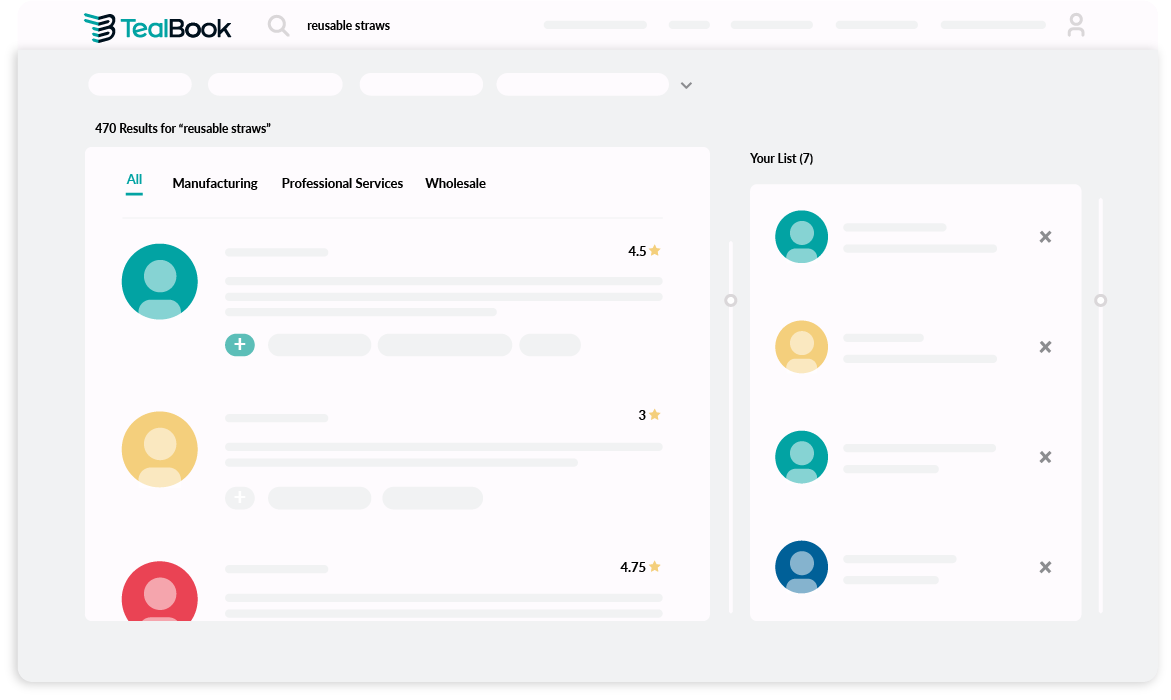Expand the filter dropdown chevron
Screen dimensions: 1171x700
pyautogui.click(x=686, y=85)
